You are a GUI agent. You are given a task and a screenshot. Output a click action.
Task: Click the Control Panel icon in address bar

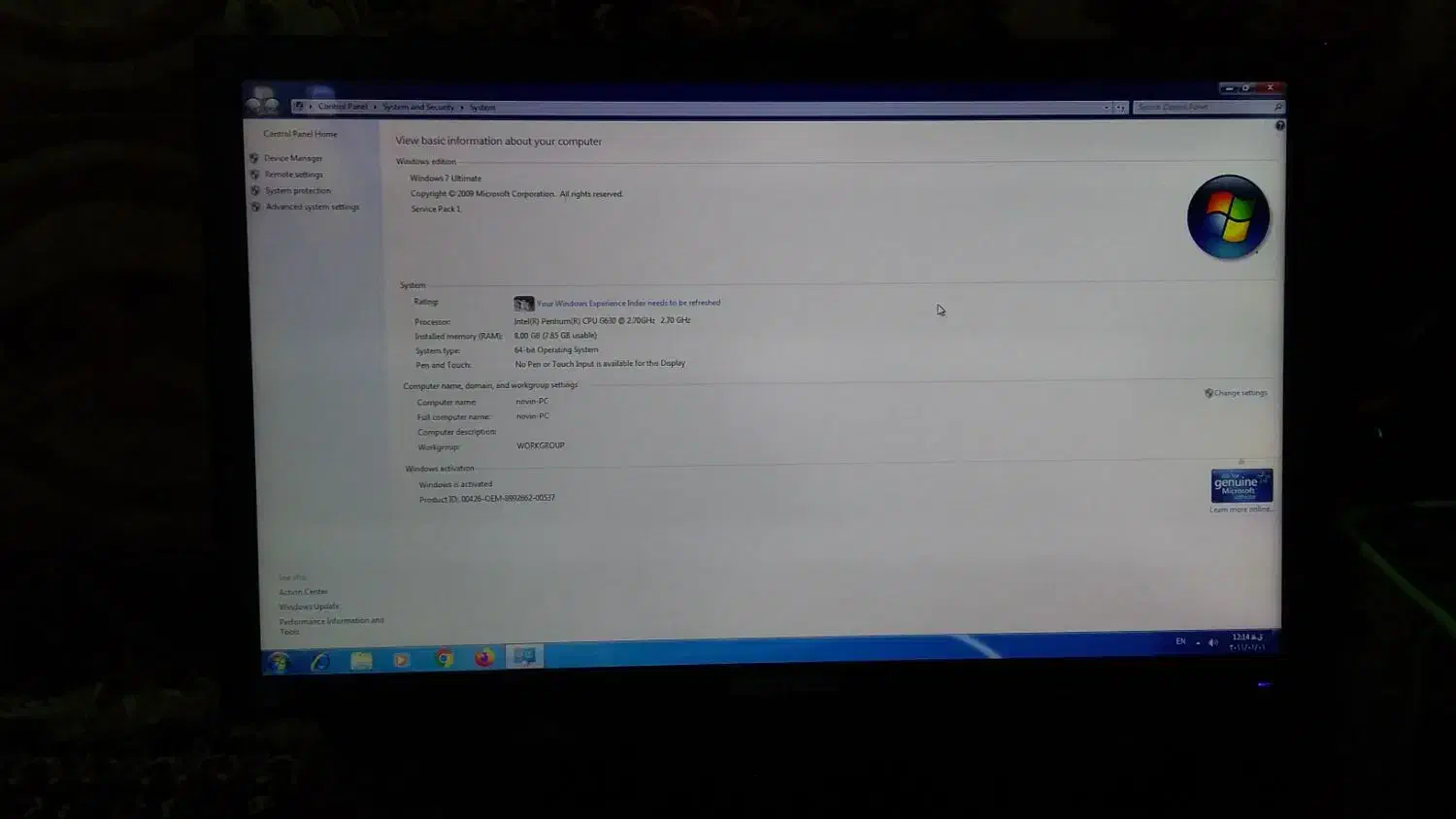[x=299, y=107]
